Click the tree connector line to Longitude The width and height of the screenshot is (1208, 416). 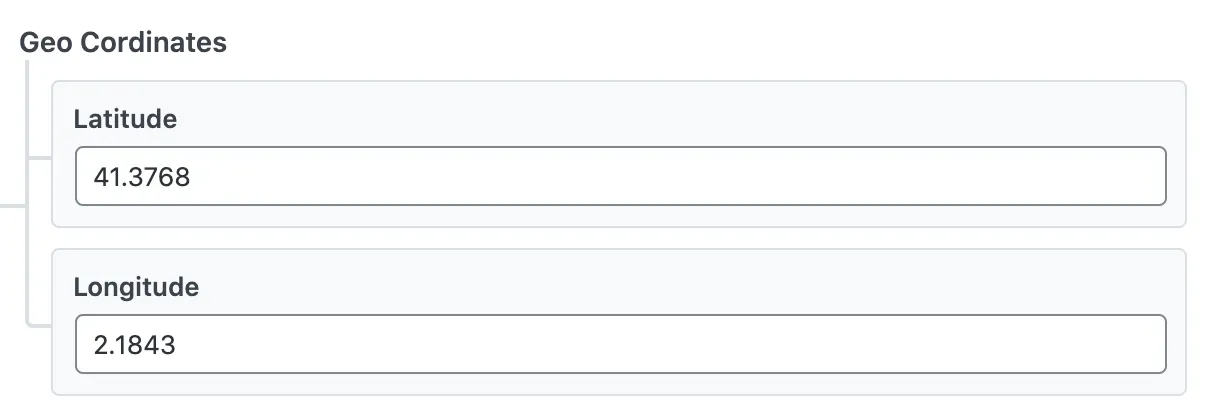click(x=40, y=325)
